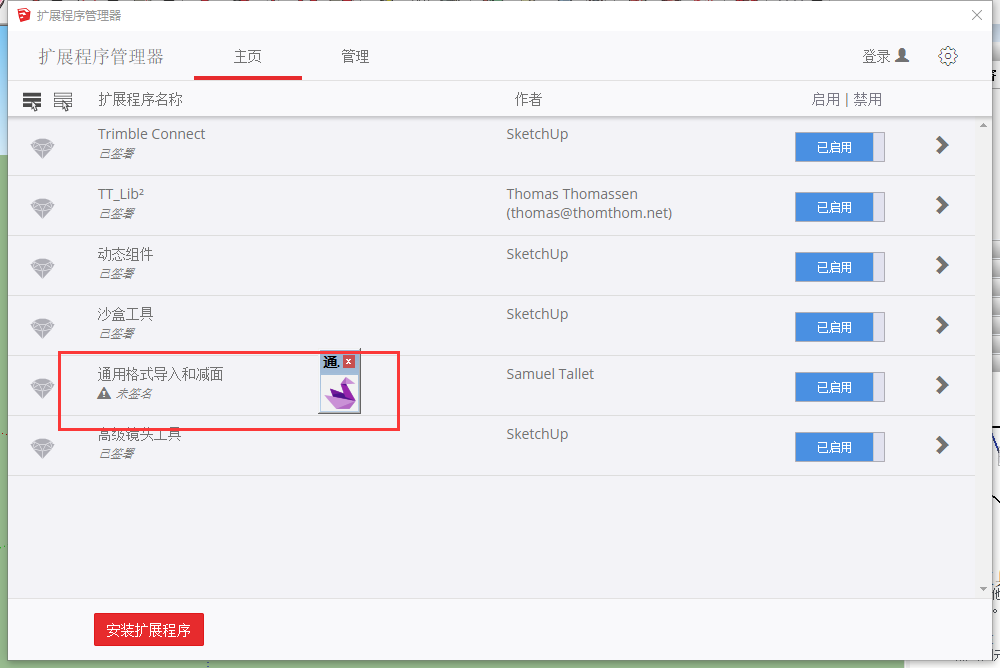Click the 作者 column header
The height and width of the screenshot is (668, 1000).
click(528, 100)
